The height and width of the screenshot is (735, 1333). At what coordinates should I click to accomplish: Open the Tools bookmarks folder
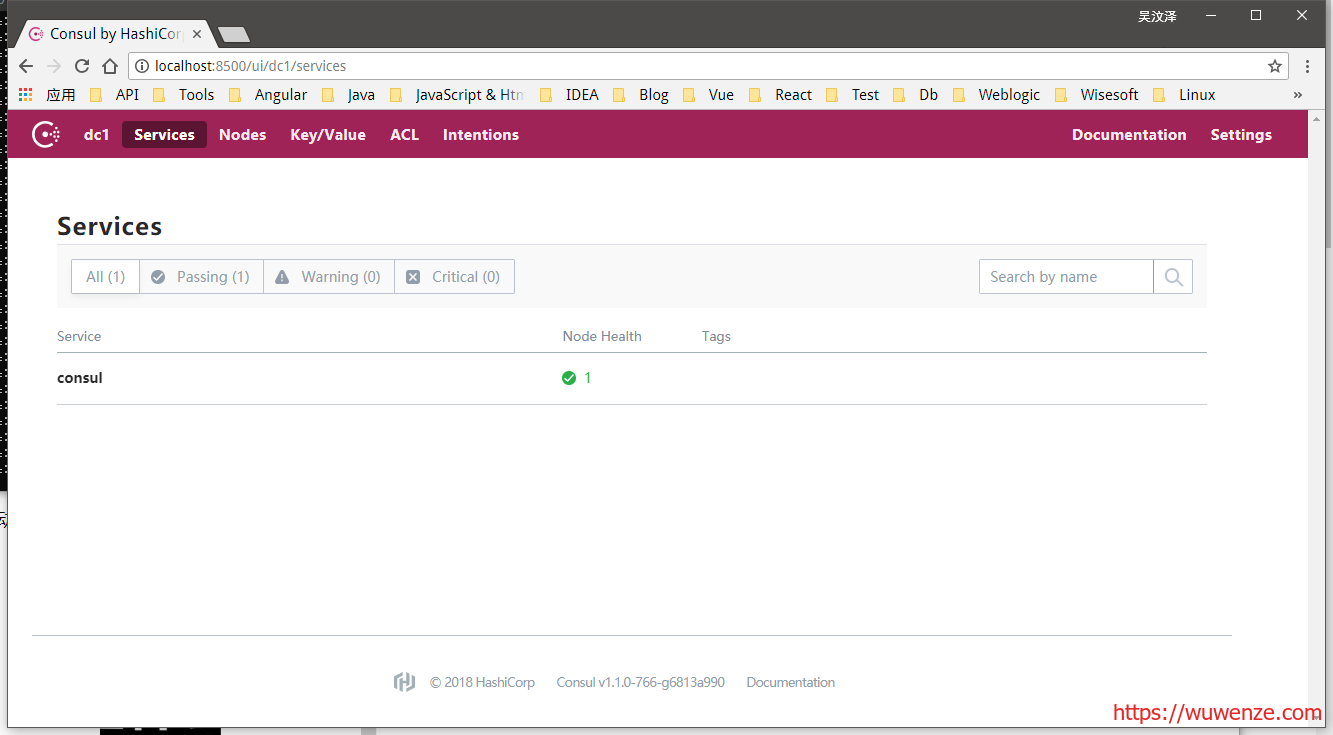pos(183,95)
